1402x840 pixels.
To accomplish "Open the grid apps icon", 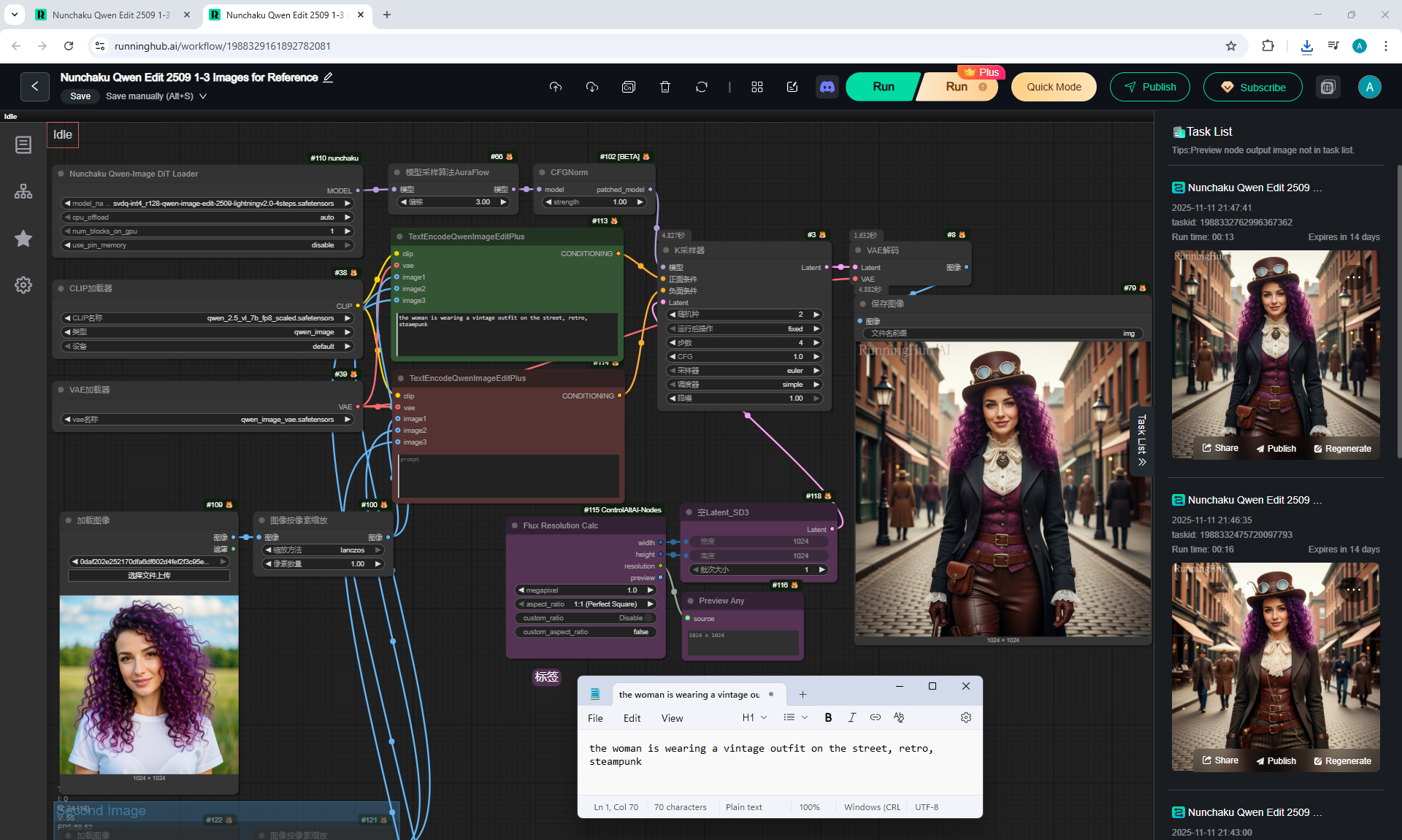I will (756, 87).
